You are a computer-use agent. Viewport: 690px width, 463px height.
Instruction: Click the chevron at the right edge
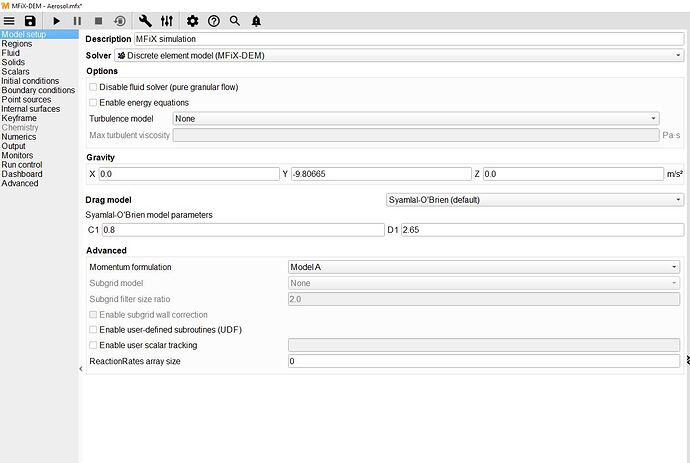pos(688,360)
